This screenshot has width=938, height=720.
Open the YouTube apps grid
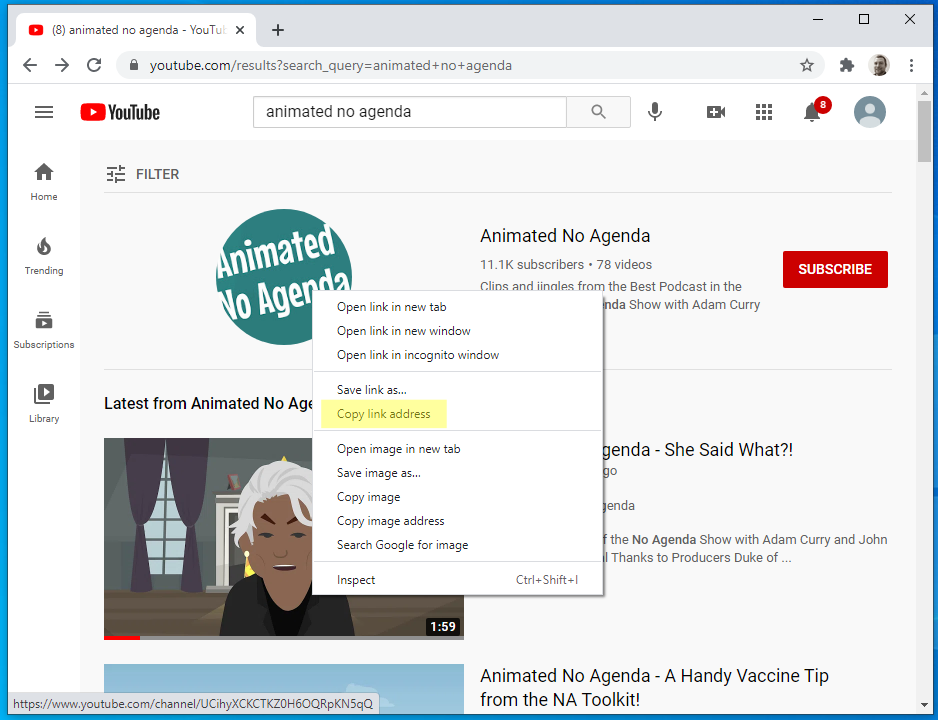click(x=764, y=112)
